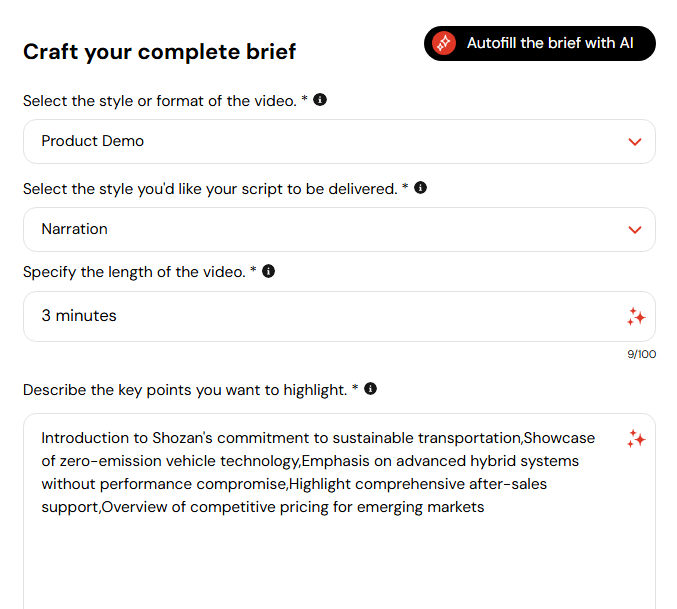Image resolution: width=677 pixels, height=609 pixels.
Task: Expand the Narration dropdown chevron
Action: click(635, 230)
